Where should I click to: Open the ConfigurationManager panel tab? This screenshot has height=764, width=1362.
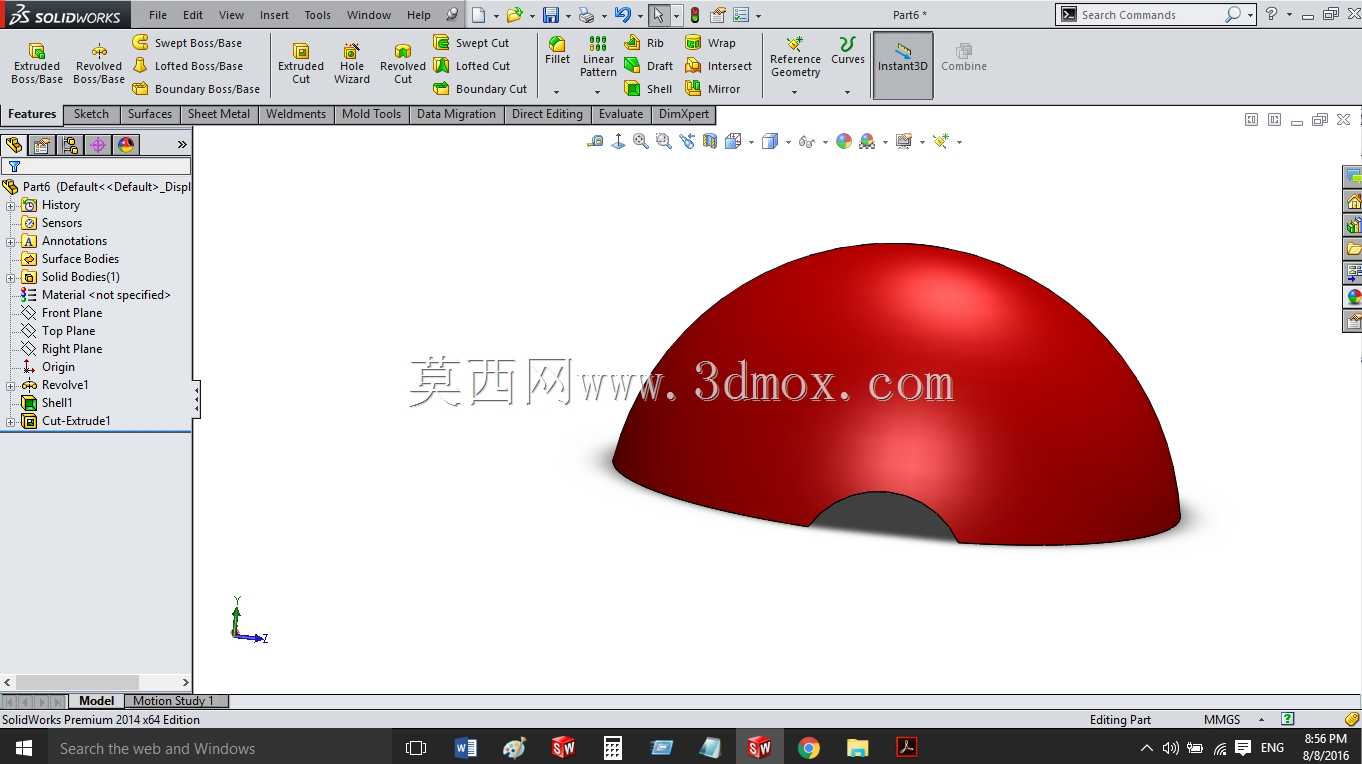70,145
